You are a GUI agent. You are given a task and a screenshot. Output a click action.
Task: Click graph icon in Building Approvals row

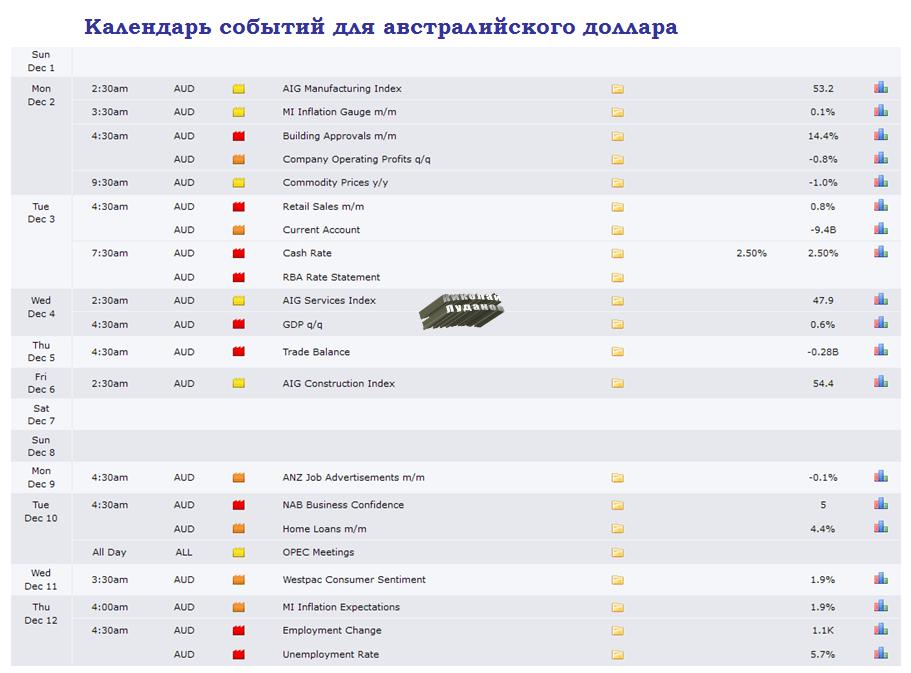point(880,135)
